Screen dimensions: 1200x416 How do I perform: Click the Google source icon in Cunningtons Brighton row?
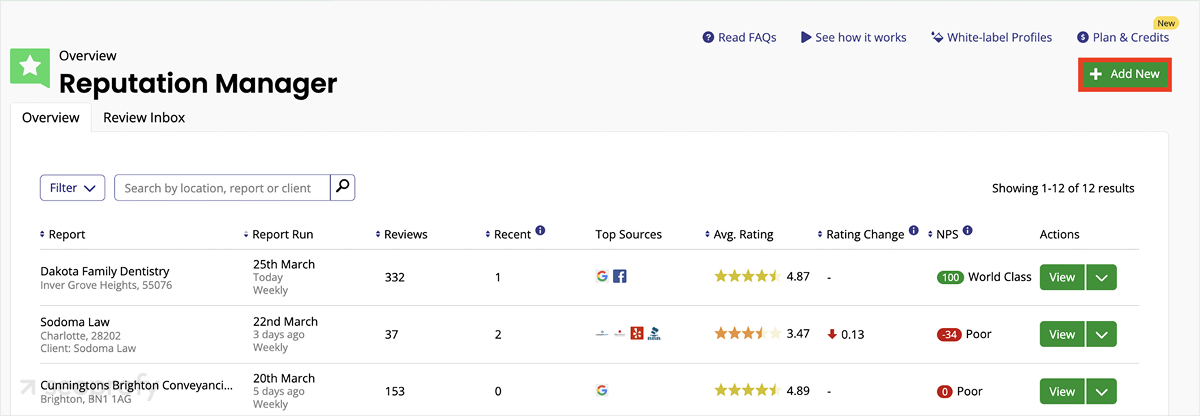coord(601,390)
